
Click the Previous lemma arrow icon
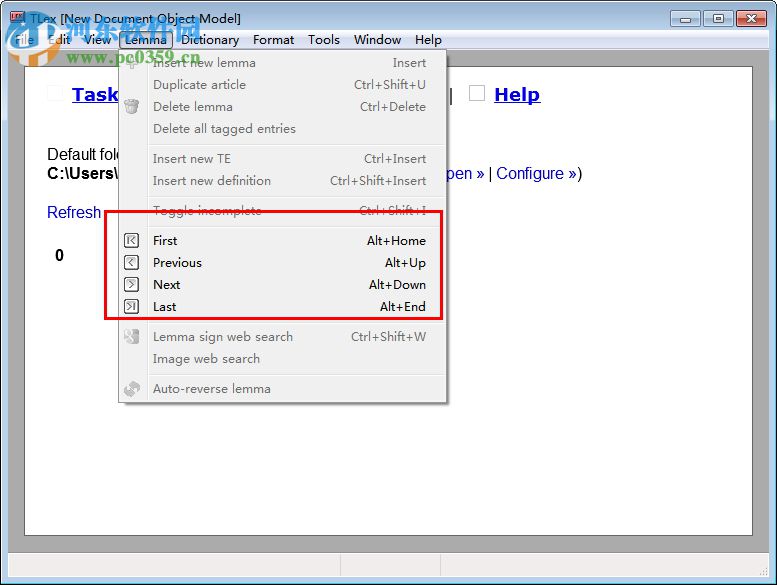(131, 263)
